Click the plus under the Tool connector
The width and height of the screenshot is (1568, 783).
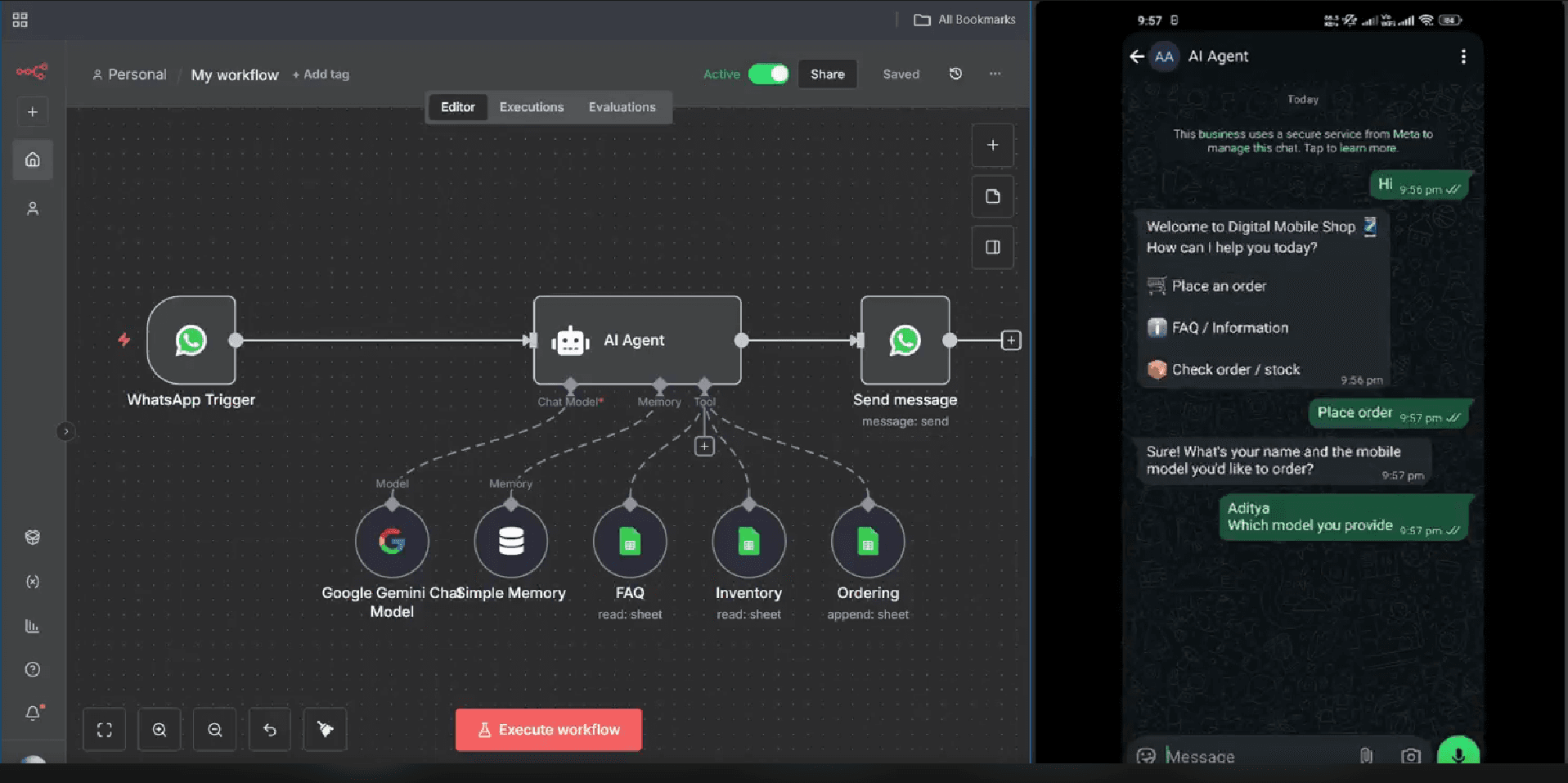point(704,446)
